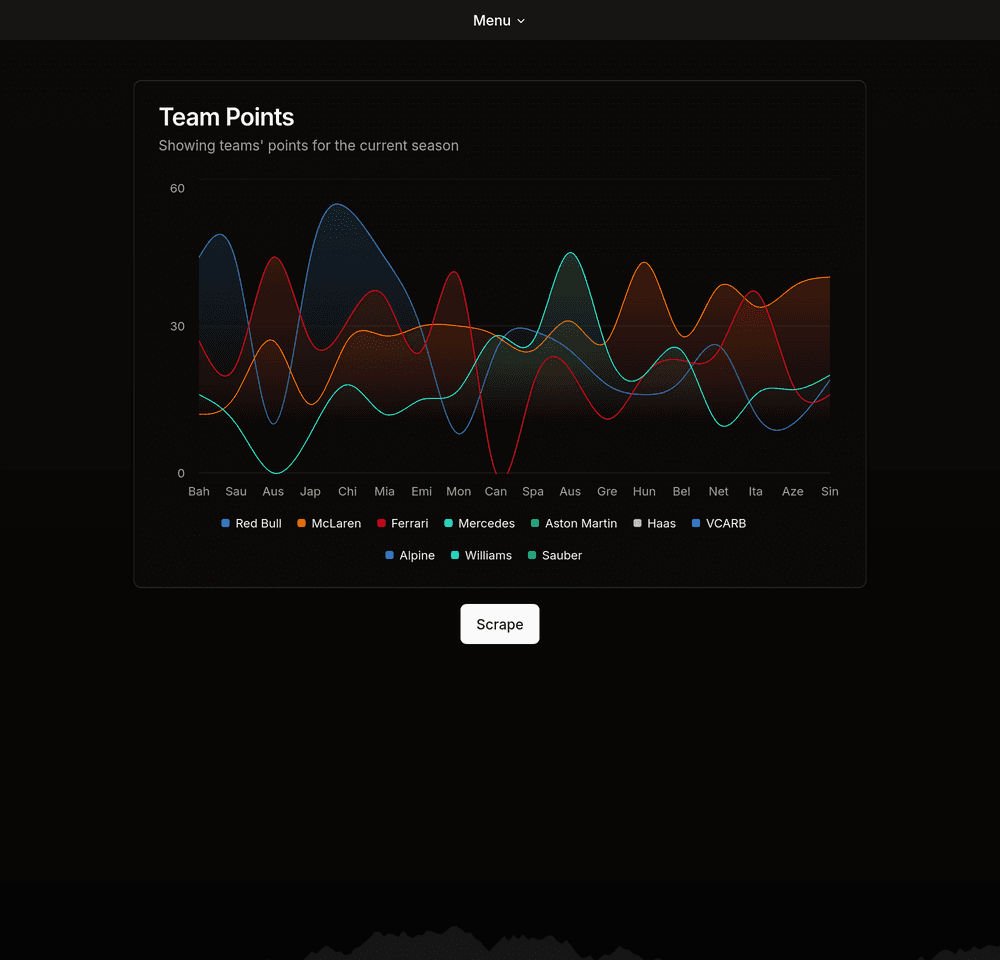Click the Red Bull legend color swatch
Viewport: 1000px width, 960px height.
click(224, 523)
